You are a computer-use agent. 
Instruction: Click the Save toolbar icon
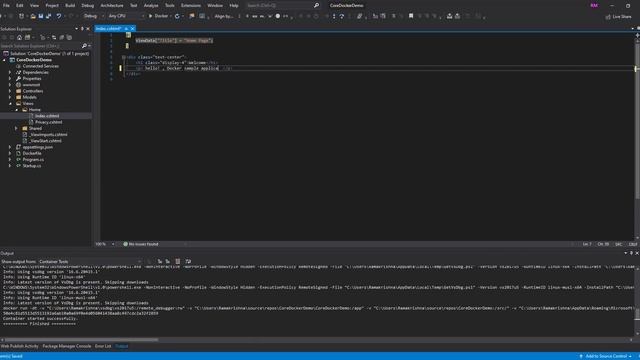pyautogui.click(x=41, y=16)
